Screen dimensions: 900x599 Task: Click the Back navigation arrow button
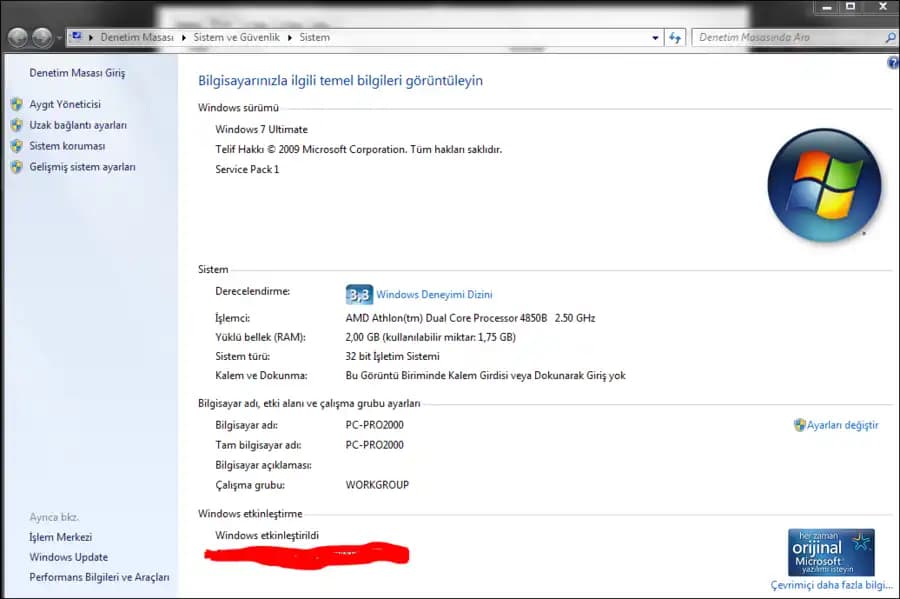[18, 38]
